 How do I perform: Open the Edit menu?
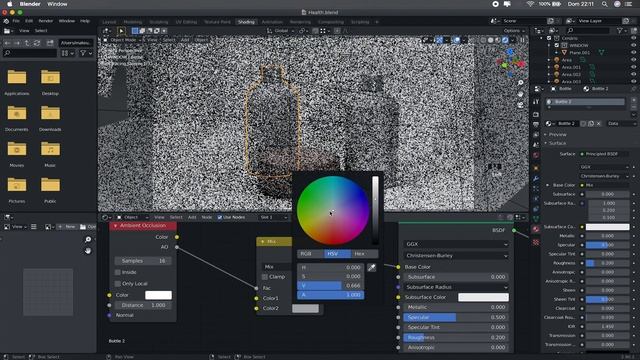29,21
